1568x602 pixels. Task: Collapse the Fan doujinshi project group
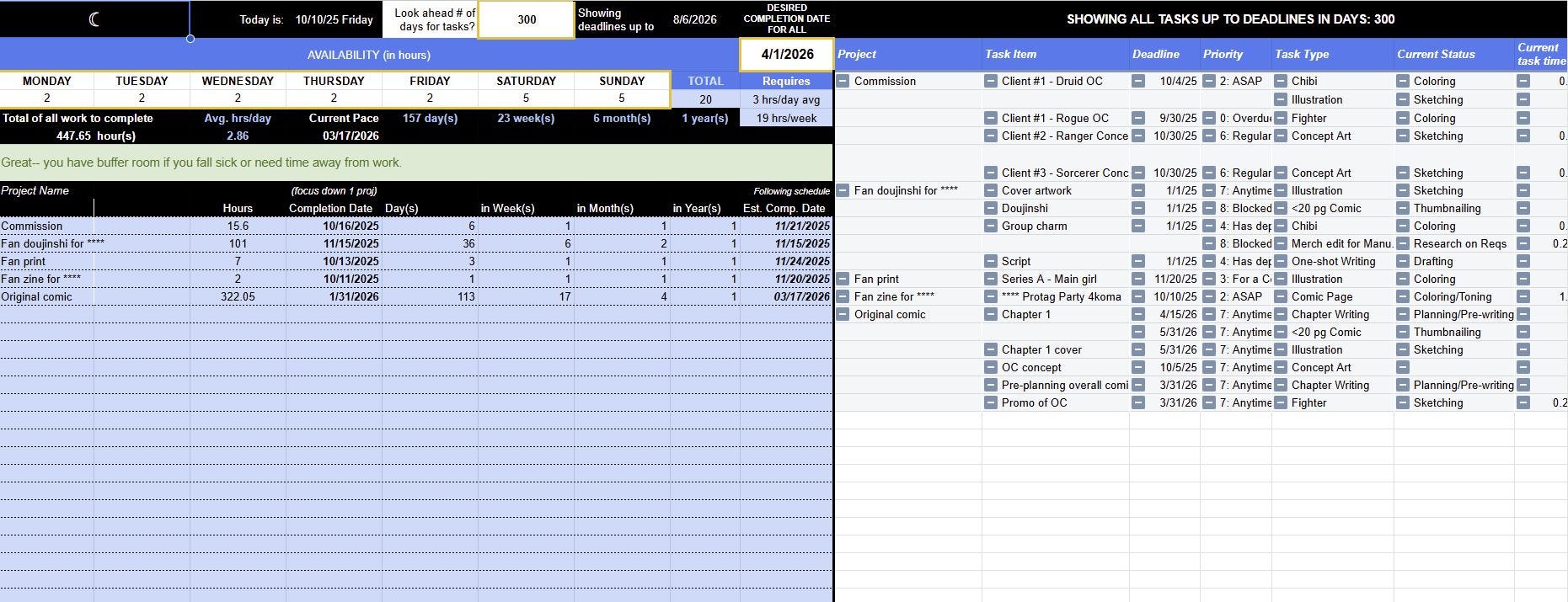[843, 191]
